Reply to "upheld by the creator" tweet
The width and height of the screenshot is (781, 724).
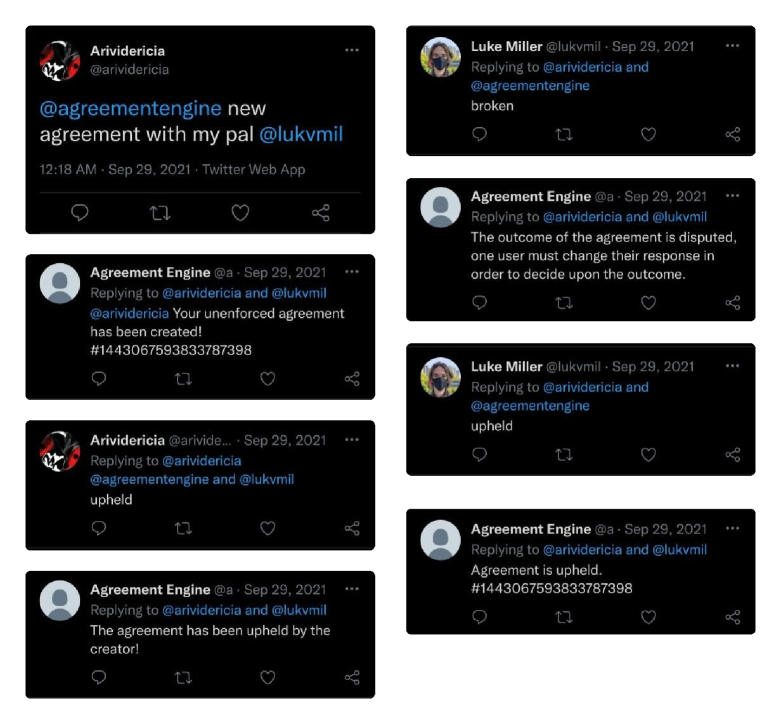click(99, 677)
